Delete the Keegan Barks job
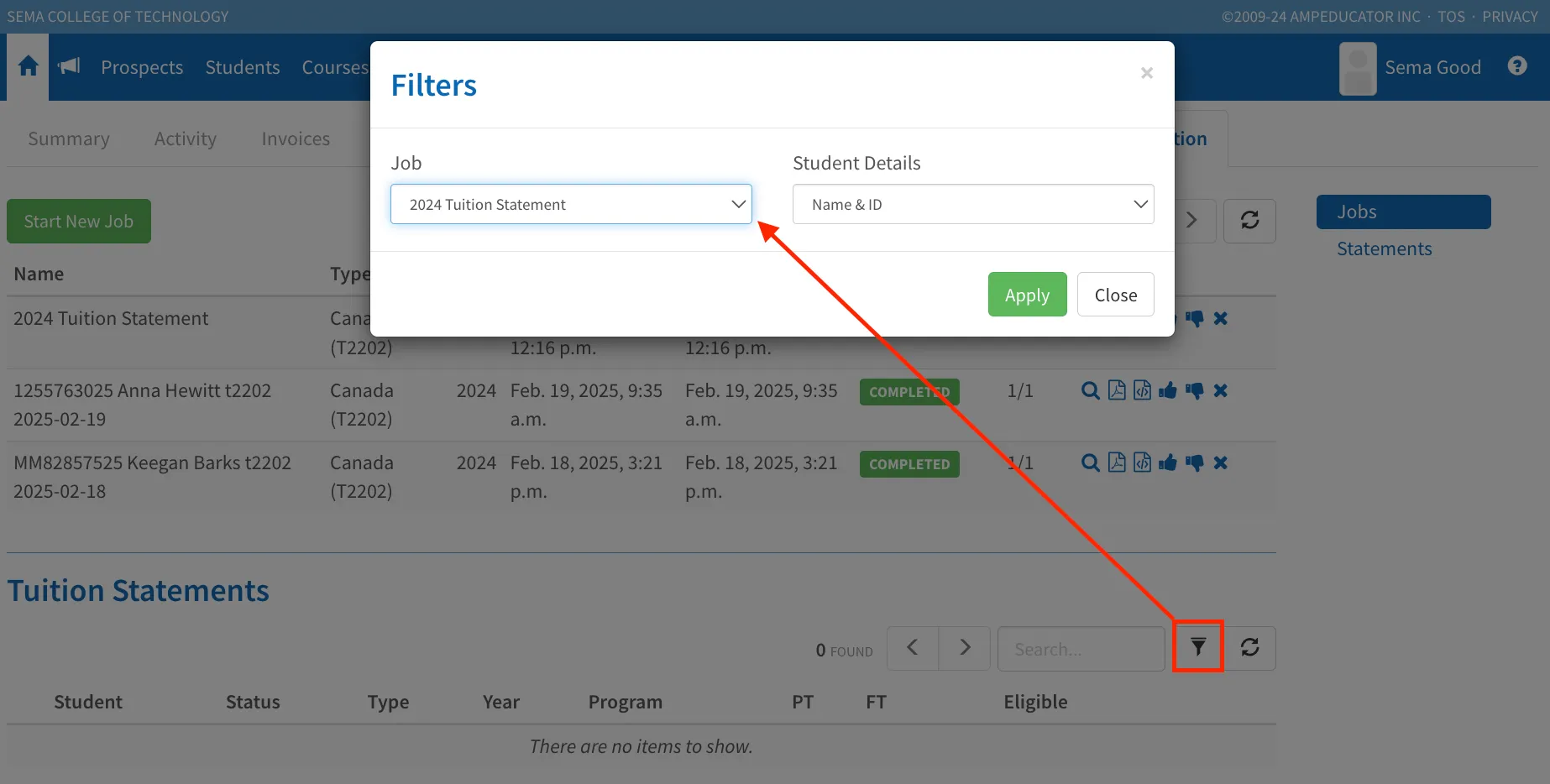Screen dimensions: 1550x784 point(1221,463)
